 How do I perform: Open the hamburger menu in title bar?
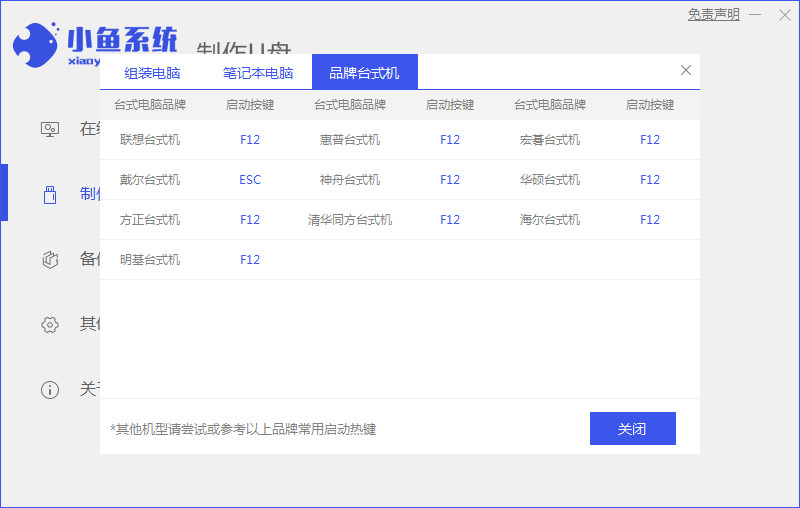(757, 15)
